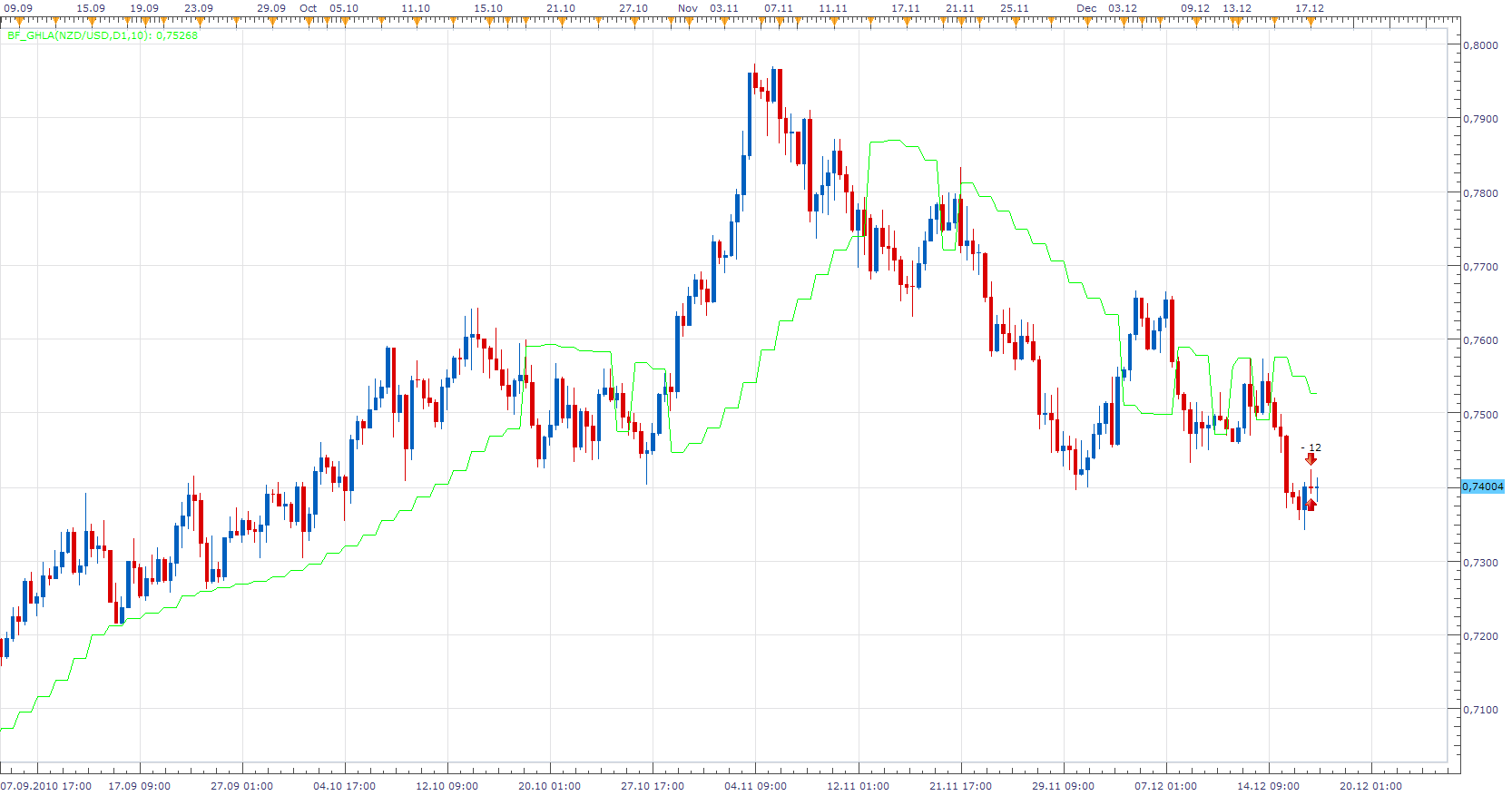Click the 'Dec' month label on top axis
Screen dimensions: 1512x796
pos(1086,8)
